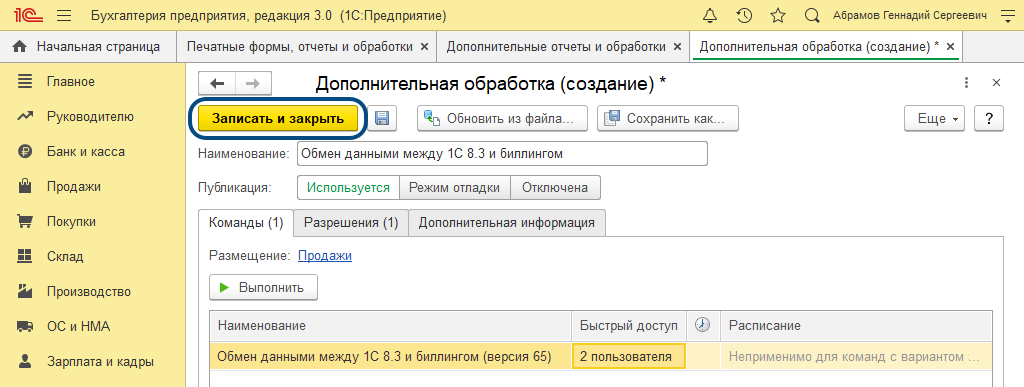1024x387 pixels.
Task: Click Быстрый доступ column header
Action: click(630, 325)
